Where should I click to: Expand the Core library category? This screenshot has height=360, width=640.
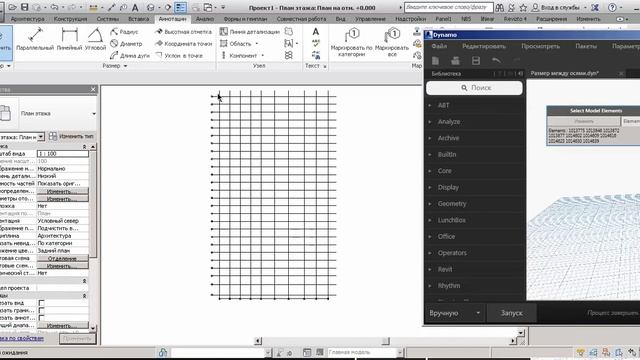[444, 171]
